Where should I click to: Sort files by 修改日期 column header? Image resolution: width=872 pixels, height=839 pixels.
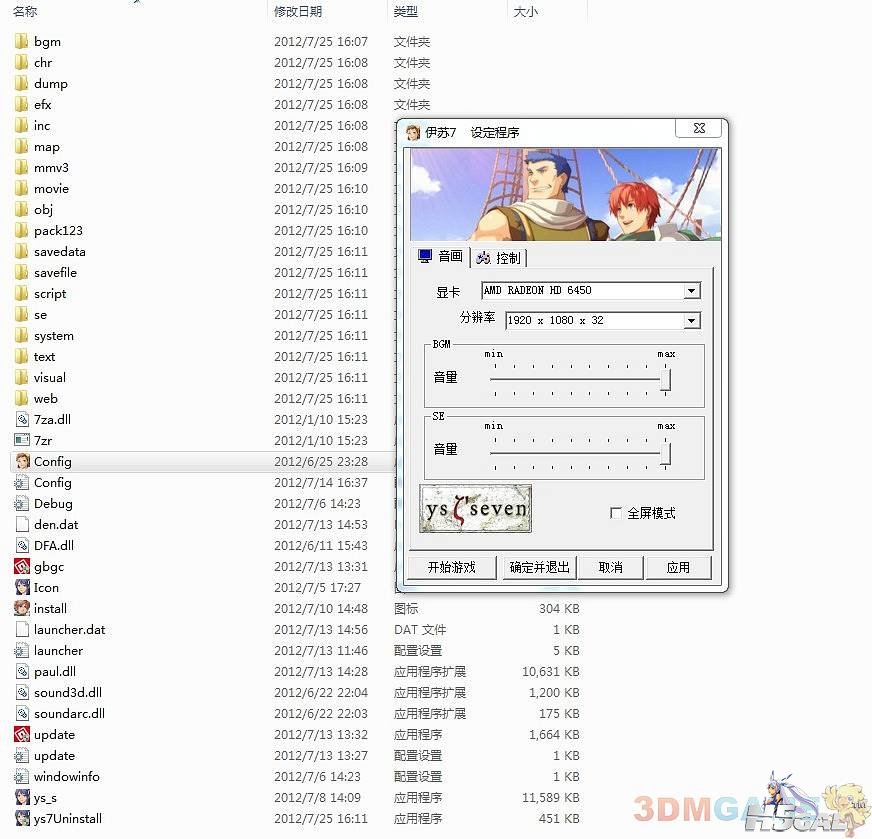pos(298,11)
